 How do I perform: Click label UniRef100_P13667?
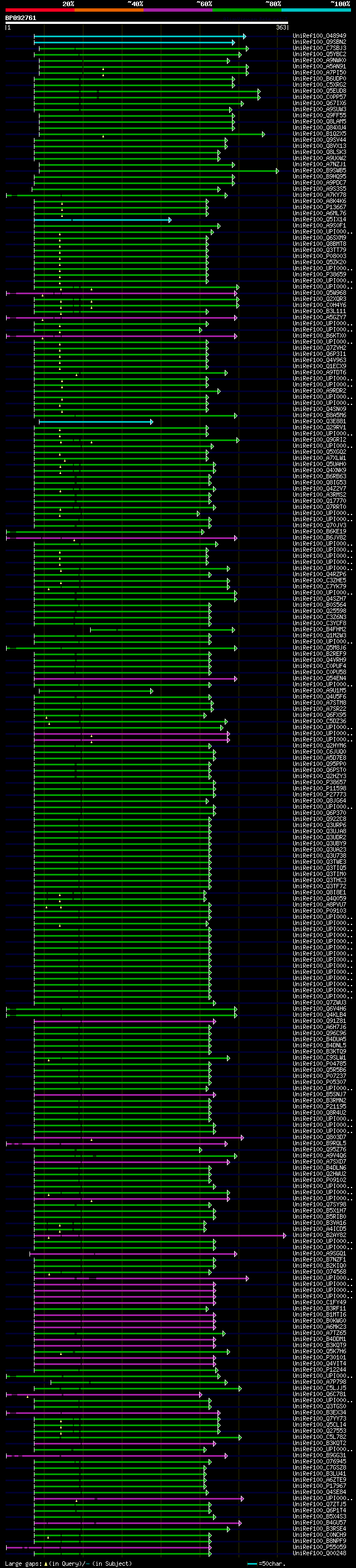[x=319, y=207]
